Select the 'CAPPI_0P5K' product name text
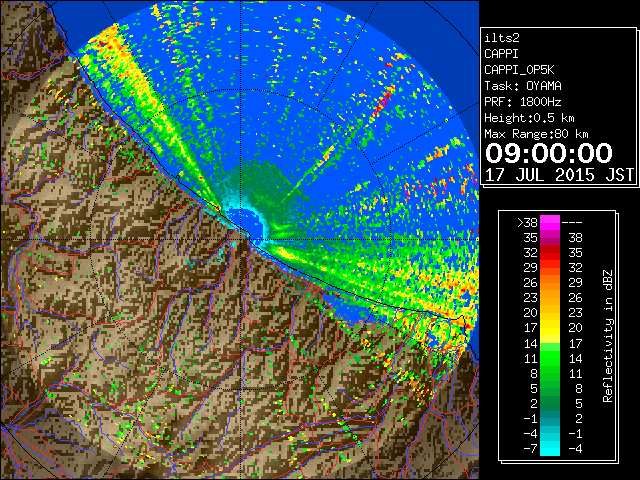 pos(519,70)
